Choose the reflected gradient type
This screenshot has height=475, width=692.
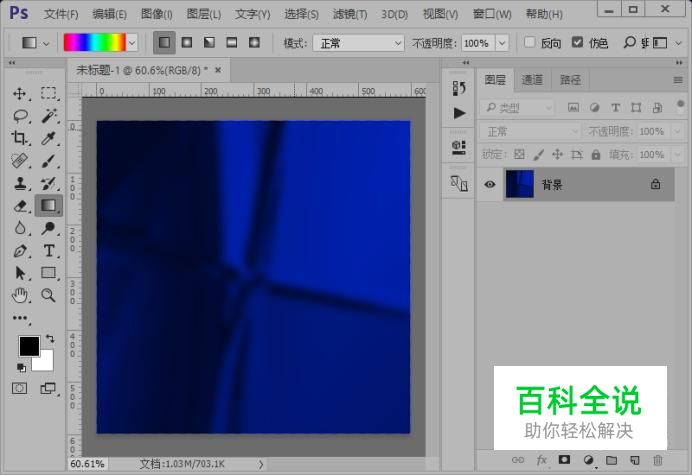click(x=232, y=42)
